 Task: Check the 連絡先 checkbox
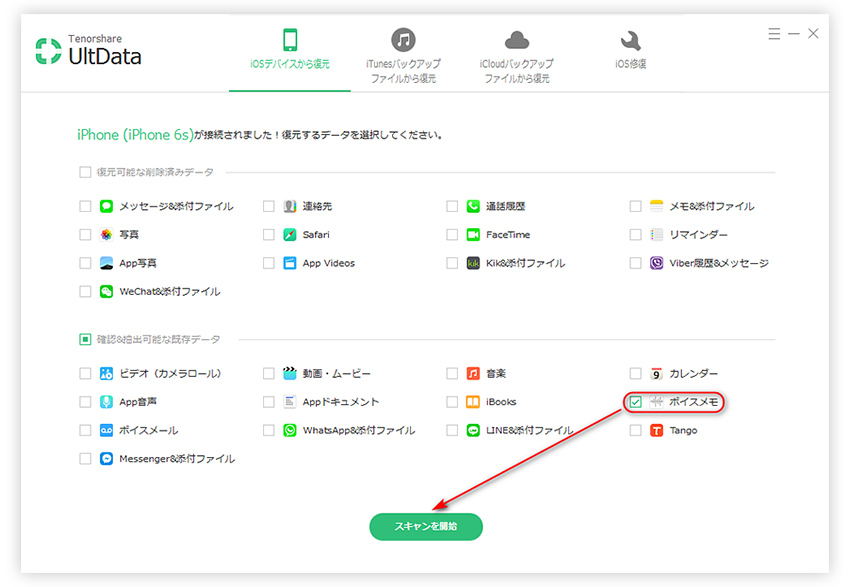click(268, 207)
